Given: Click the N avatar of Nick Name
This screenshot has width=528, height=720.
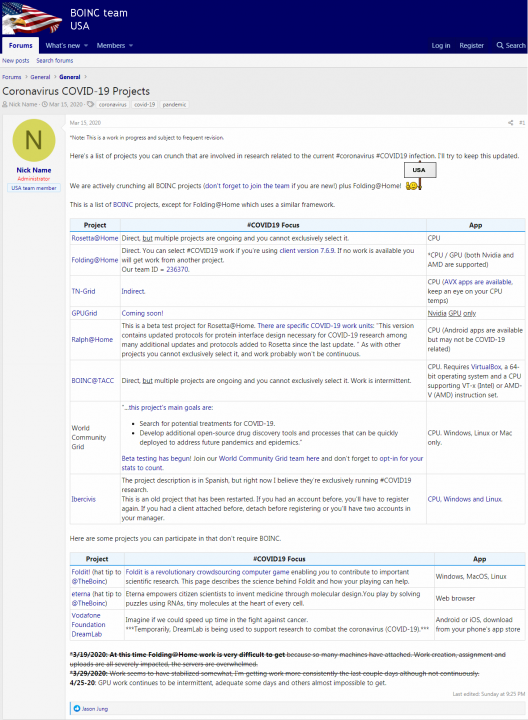Looking at the screenshot, I should click(x=34, y=140).
